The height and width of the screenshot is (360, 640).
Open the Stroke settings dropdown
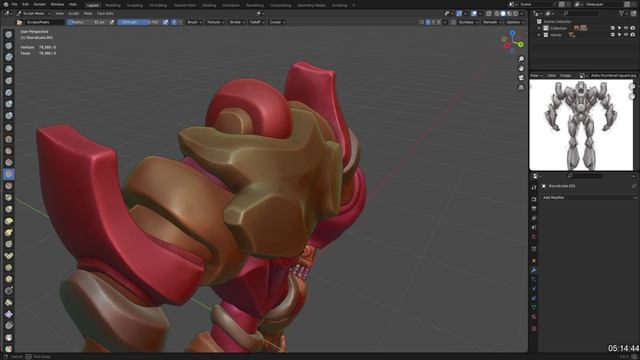(x=237, y=22)
